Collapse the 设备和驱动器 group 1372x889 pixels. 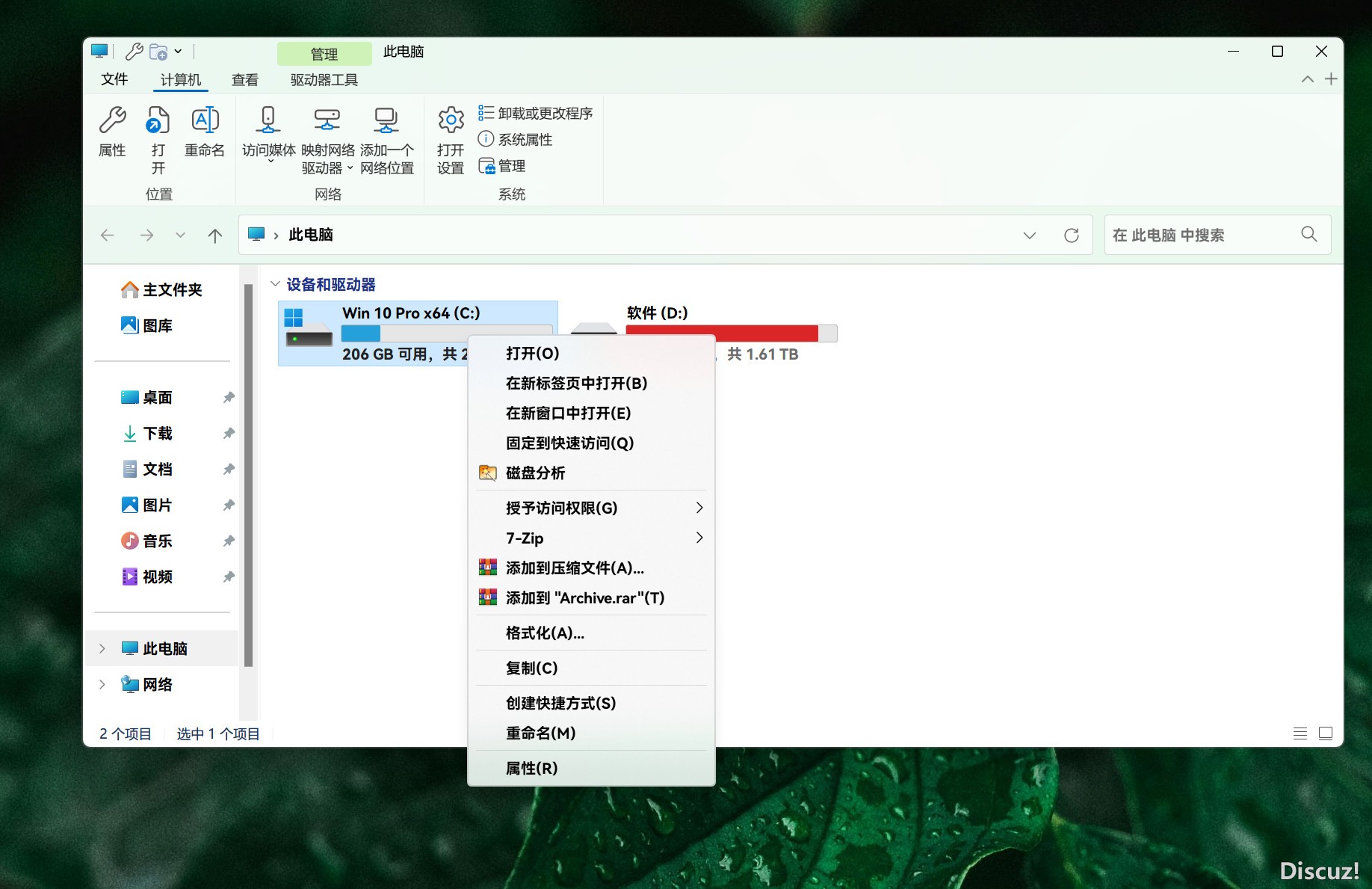pyautogui.click(x=275, y=284)
